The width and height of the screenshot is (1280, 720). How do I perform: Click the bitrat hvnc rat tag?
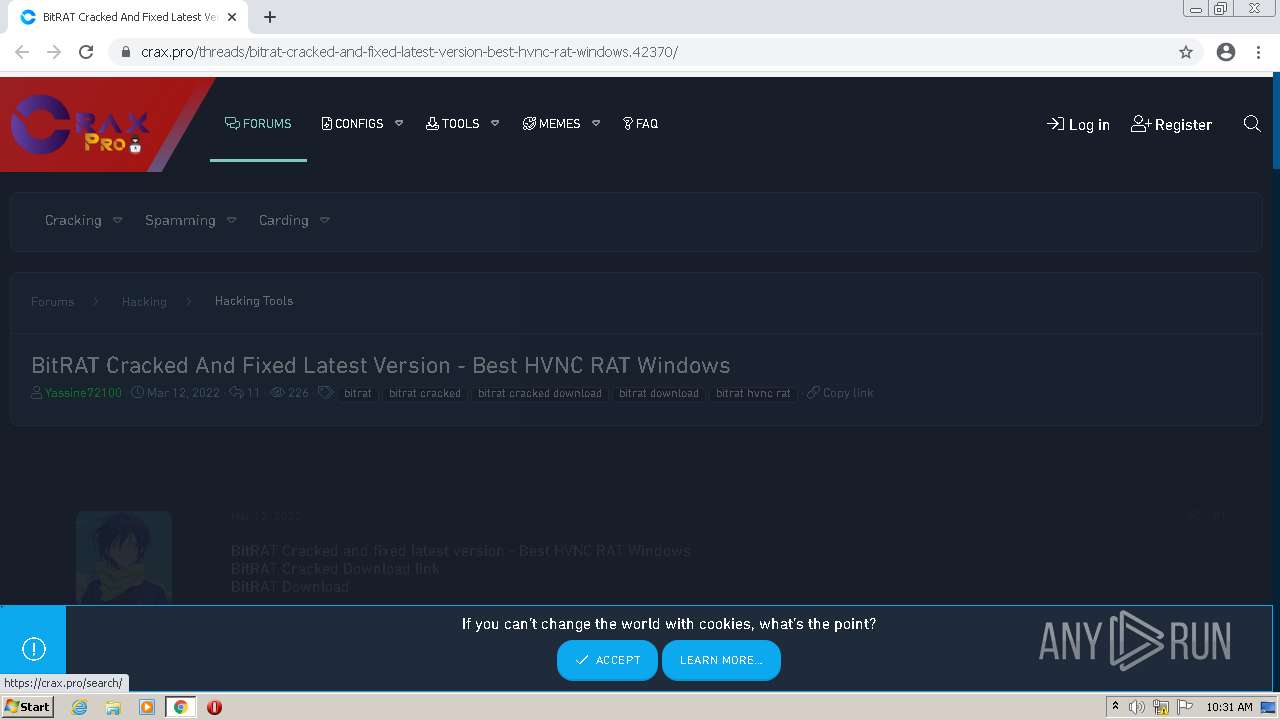tap(753, 393)
